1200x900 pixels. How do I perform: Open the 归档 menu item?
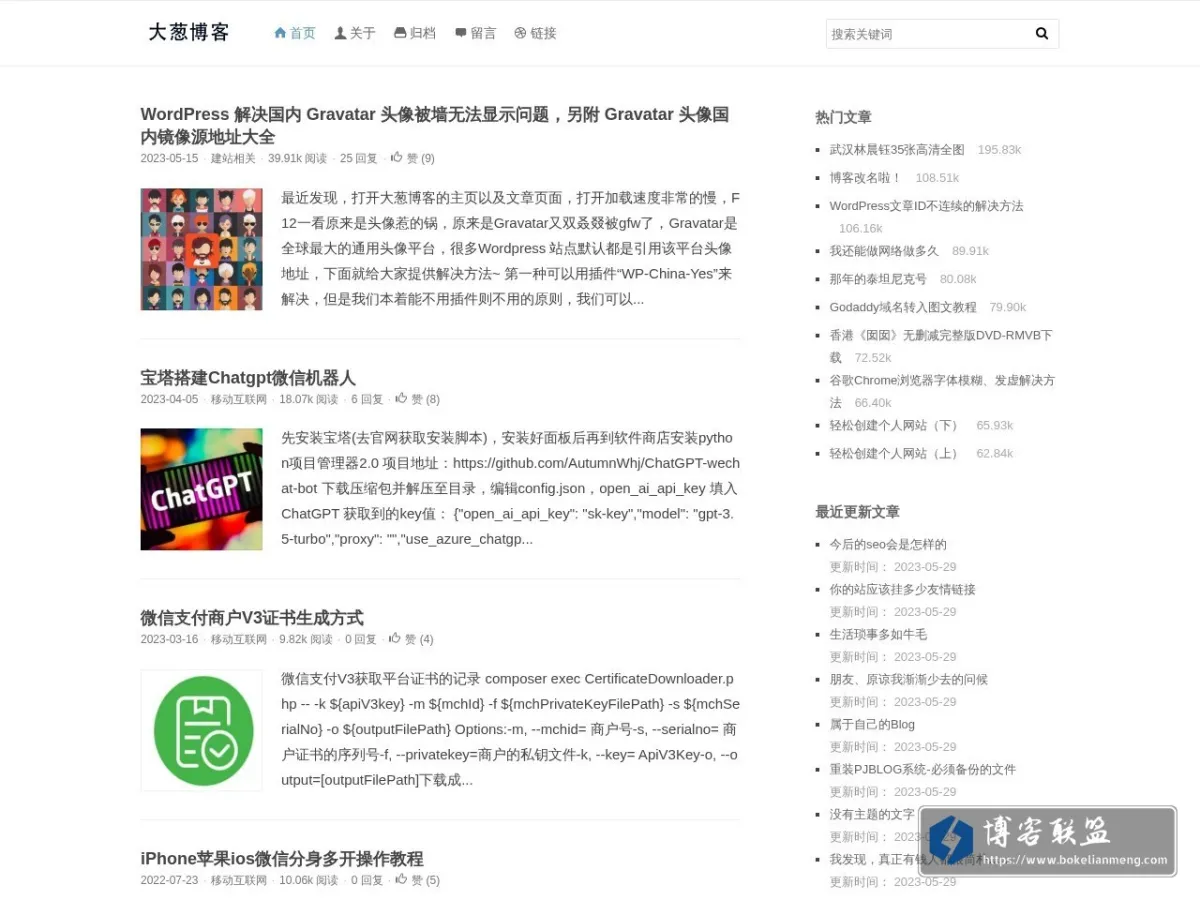coord(415,33)
